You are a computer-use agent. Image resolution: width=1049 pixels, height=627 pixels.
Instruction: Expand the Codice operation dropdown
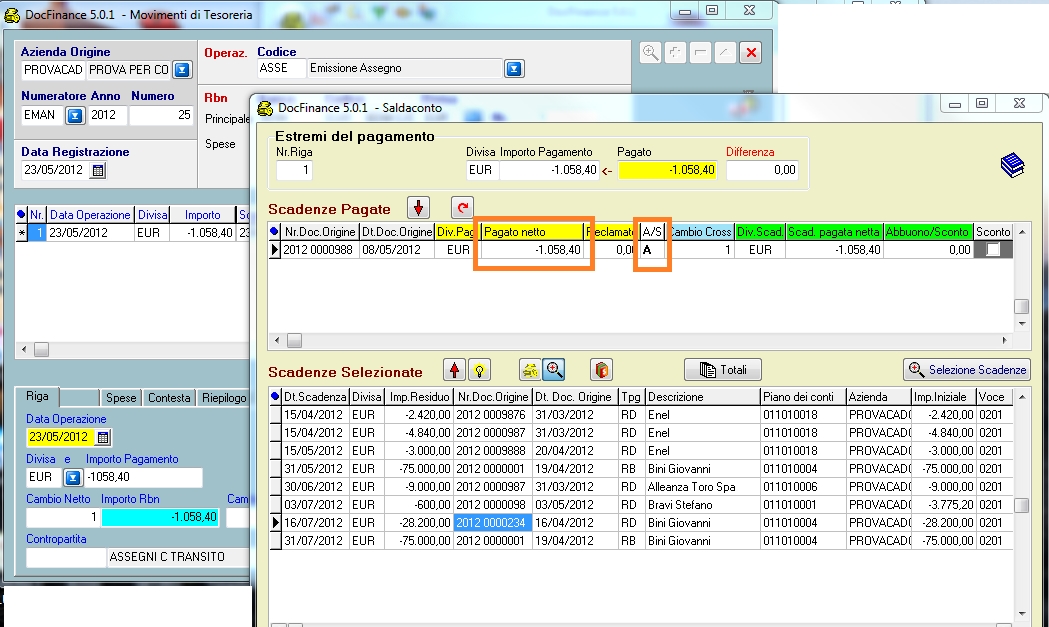tap(513, 69)
